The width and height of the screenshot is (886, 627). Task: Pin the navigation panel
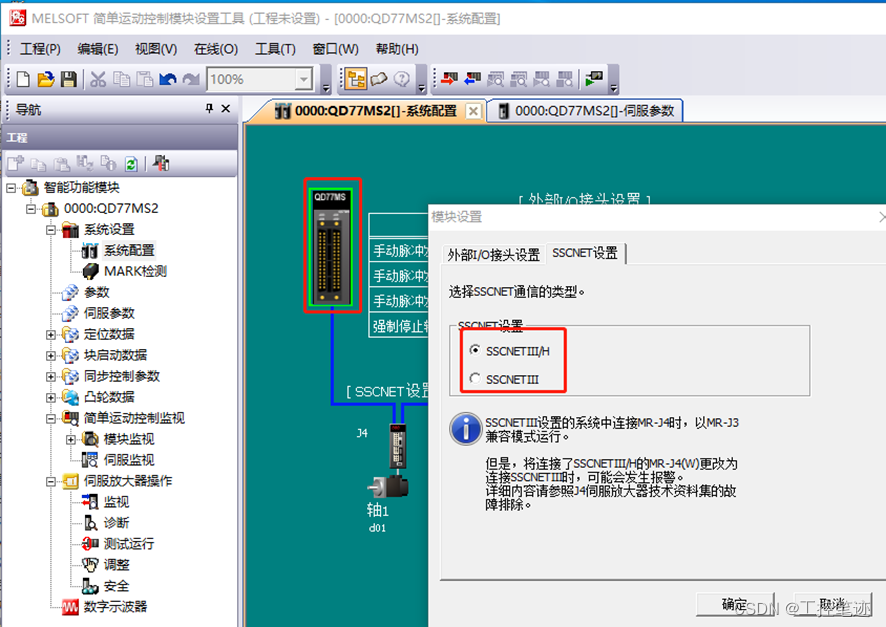point(210,108)
